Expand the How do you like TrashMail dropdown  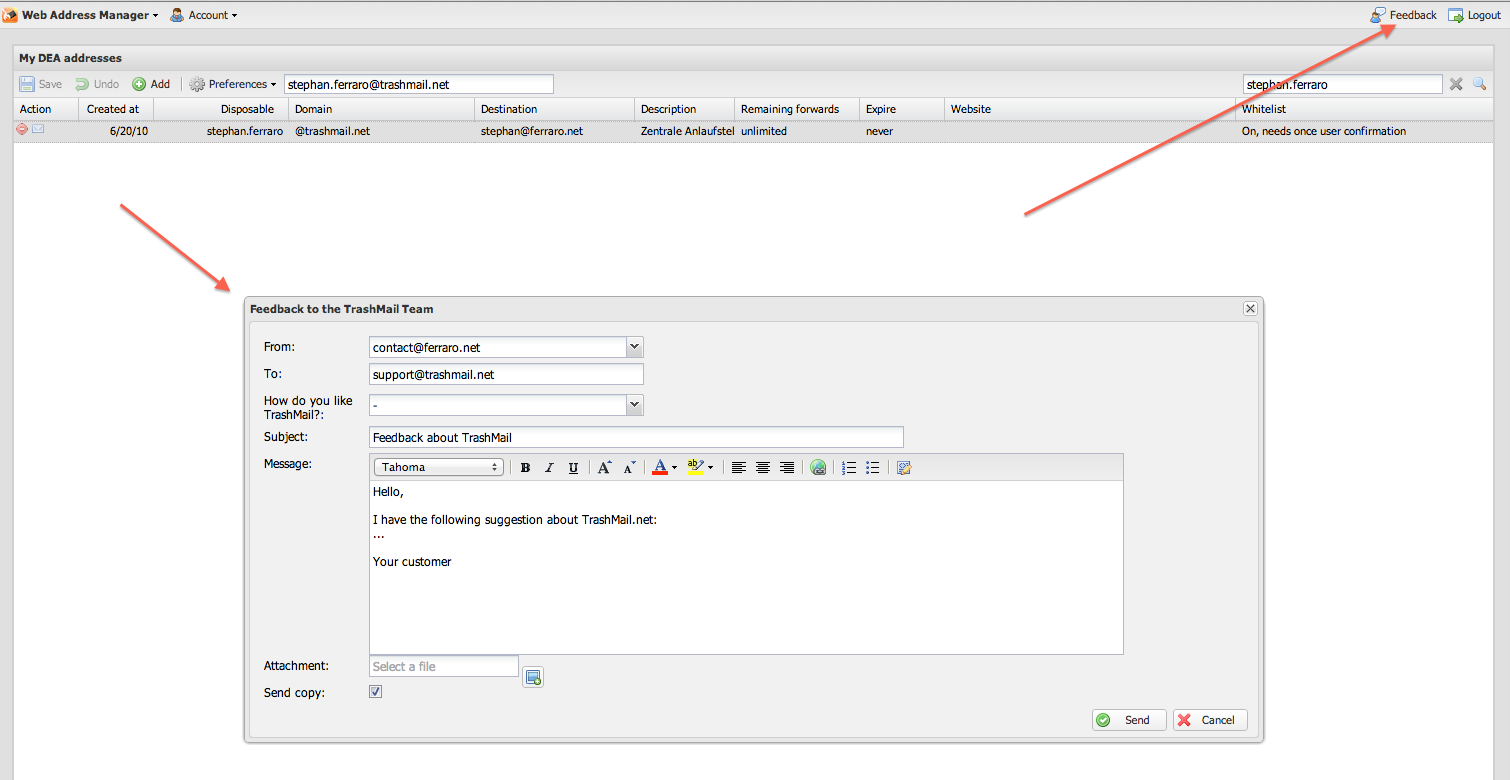point(634,405)
